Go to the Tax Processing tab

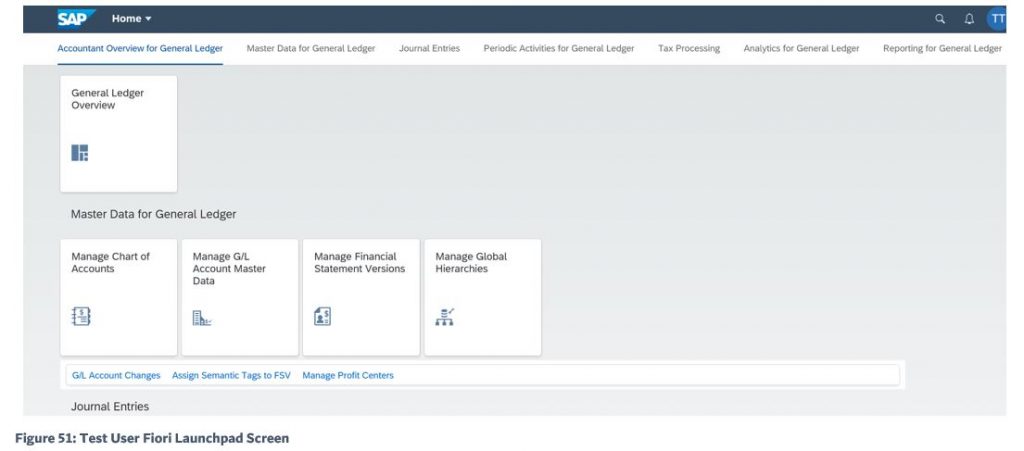point(689,48)
